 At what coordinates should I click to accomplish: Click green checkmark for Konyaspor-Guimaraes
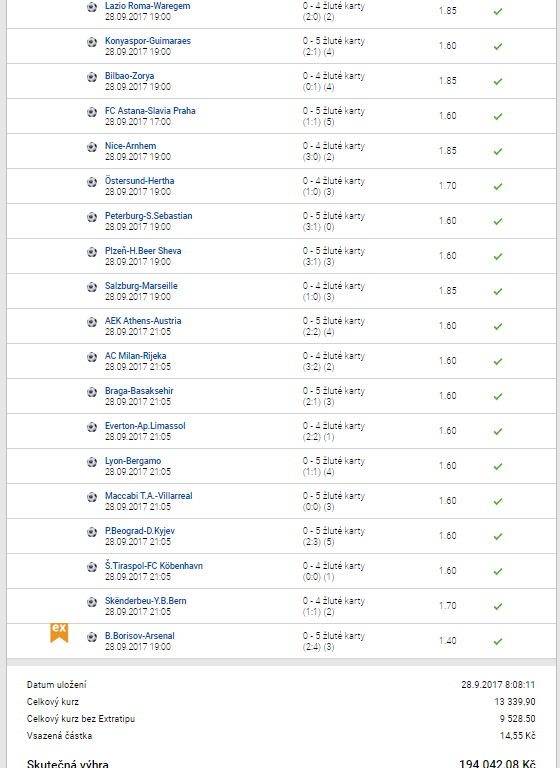498,47
